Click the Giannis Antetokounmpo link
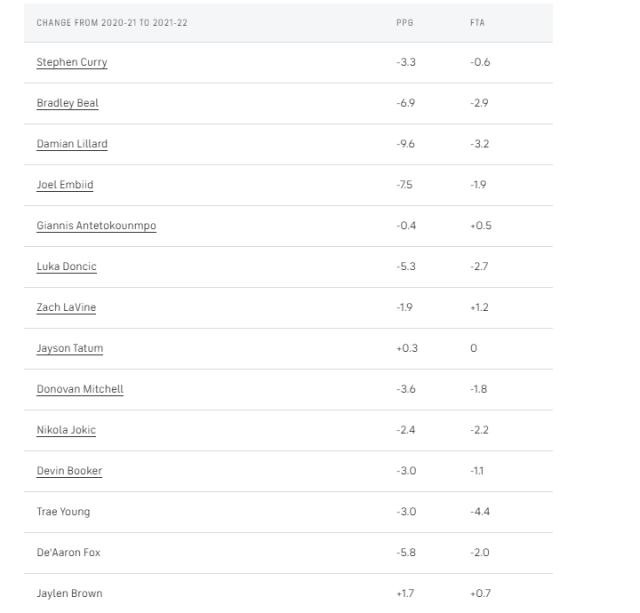 tap(96, 226)
